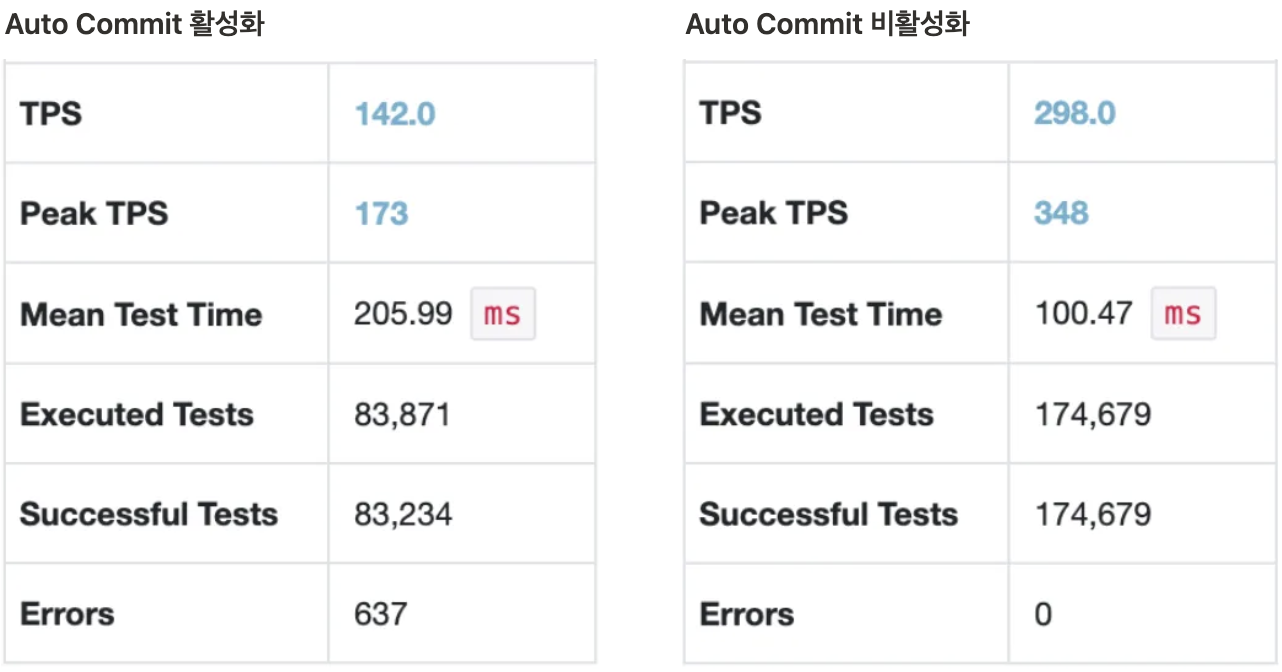Select the left table's Mean Test Time label

(x=141, y=314)
